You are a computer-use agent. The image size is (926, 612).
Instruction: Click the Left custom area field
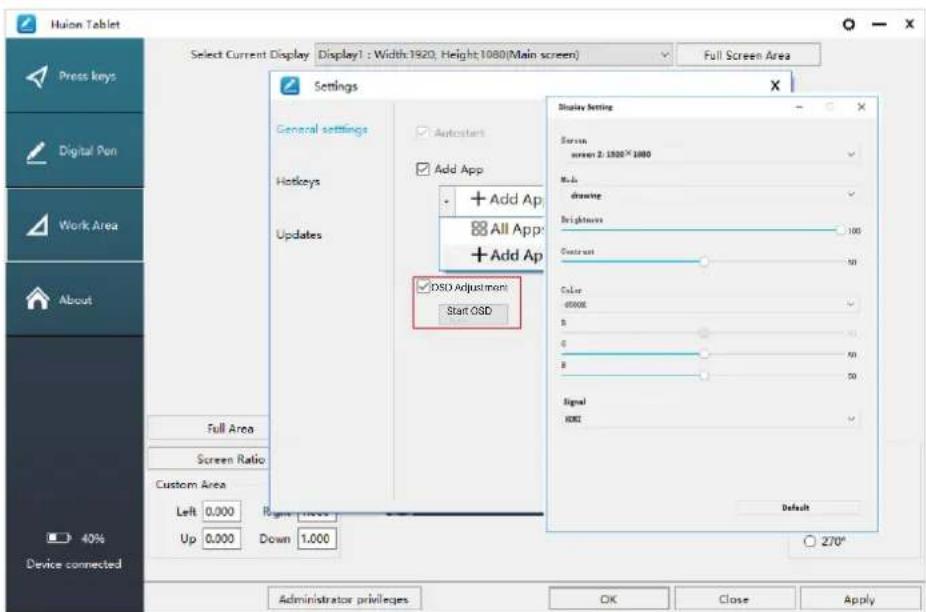coord(221,511)
